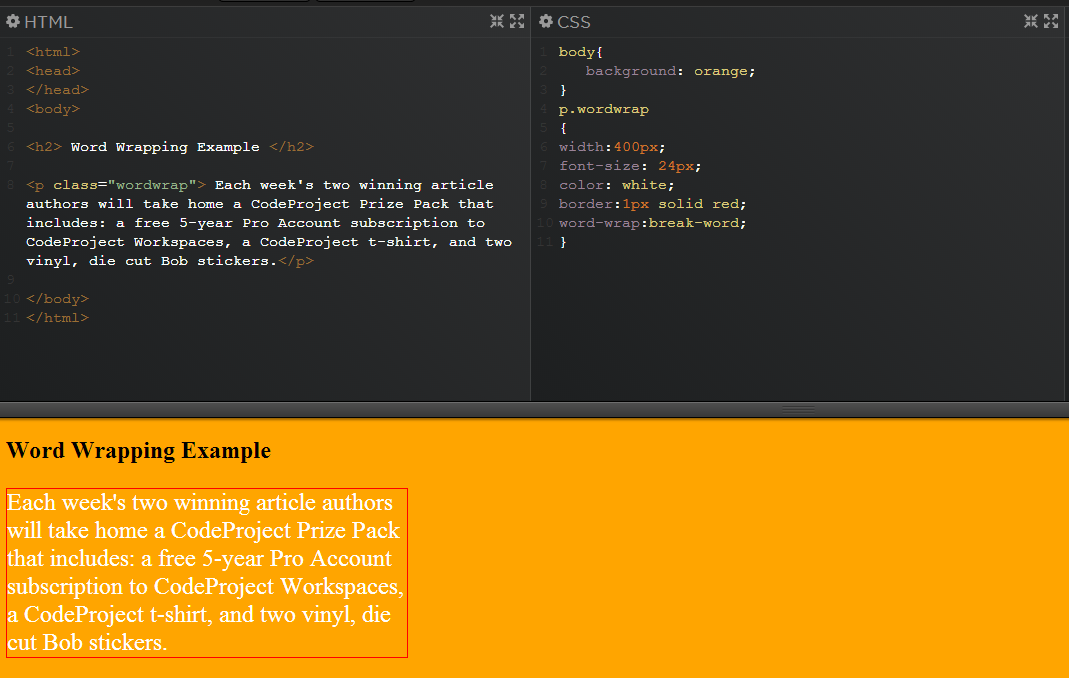
Task: Maximize the CSS editor panel
Action: point(1051,22)
